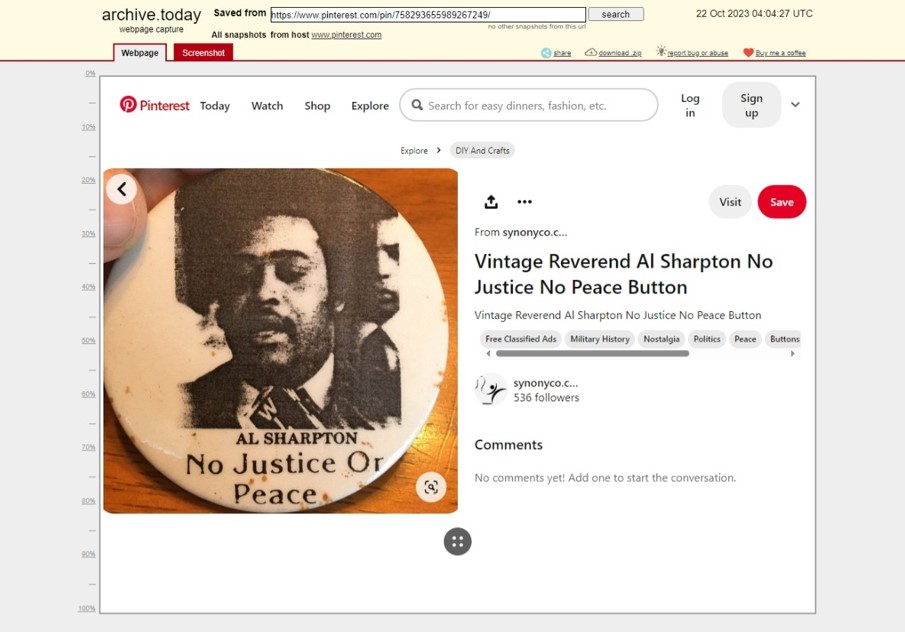Click the Buy me a coffee heart icon

748,53
